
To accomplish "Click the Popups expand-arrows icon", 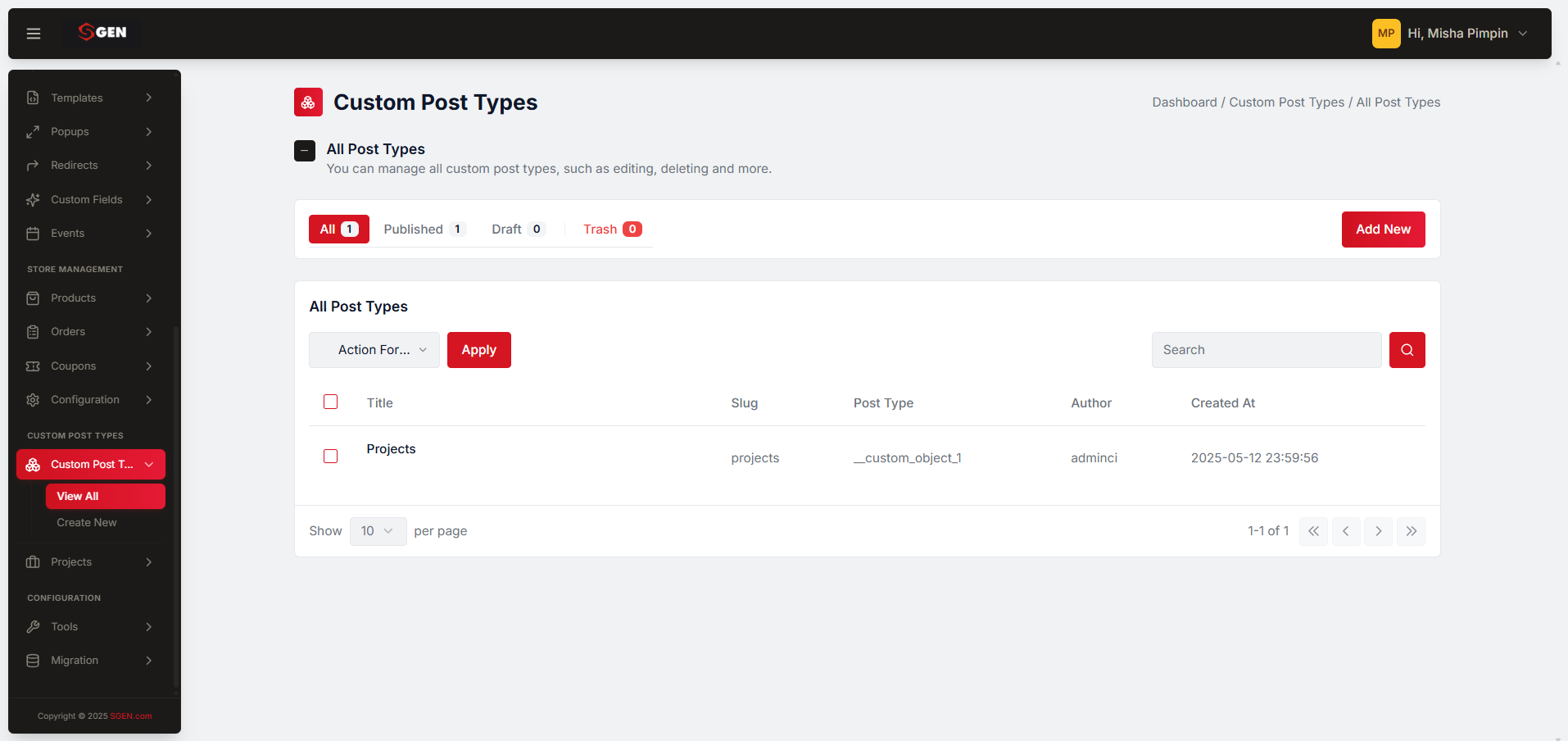I will 33,131.
